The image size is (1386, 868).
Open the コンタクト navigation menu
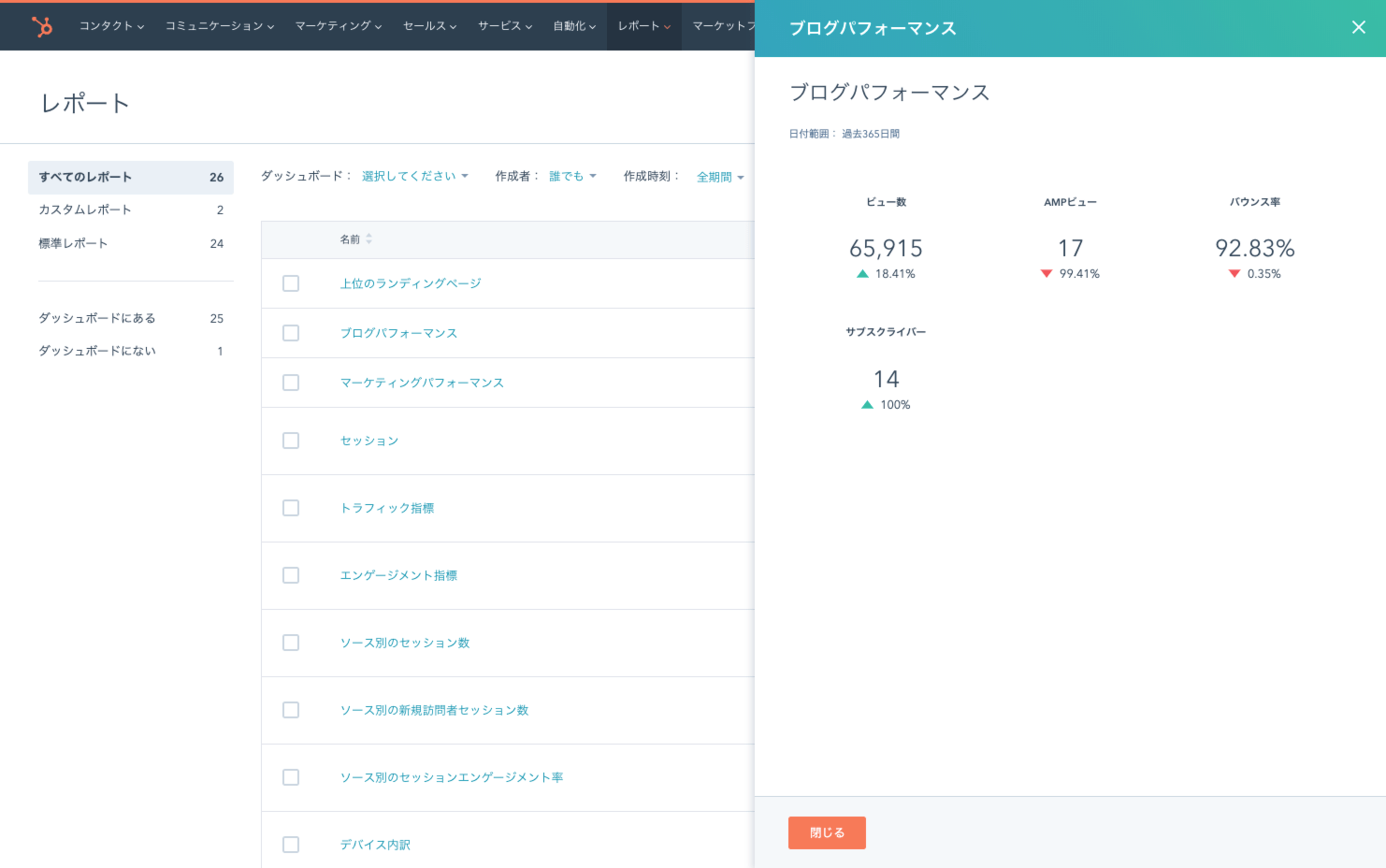(x=111, y=26)
